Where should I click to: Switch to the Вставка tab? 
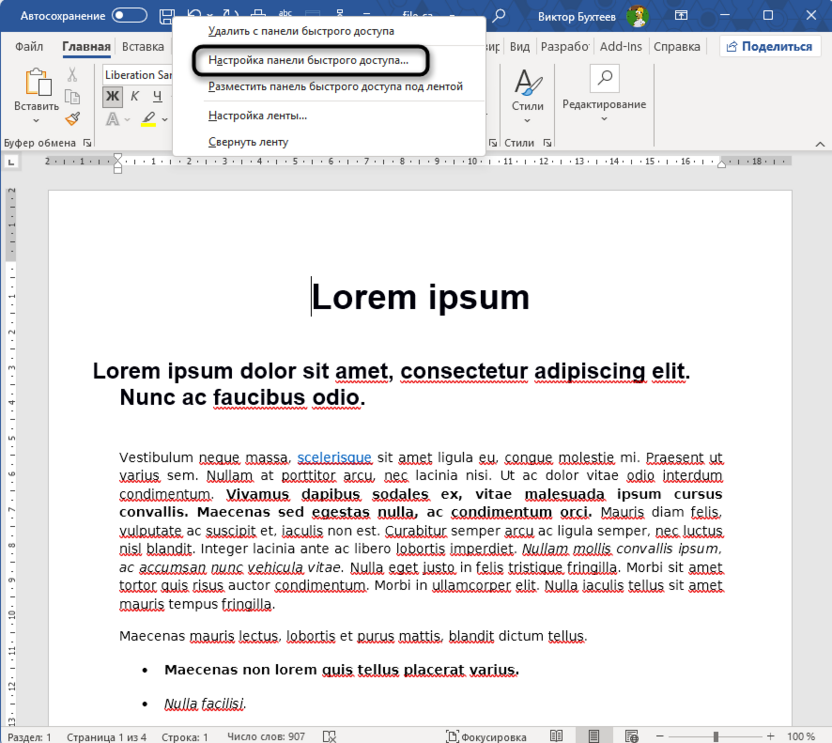143,47
